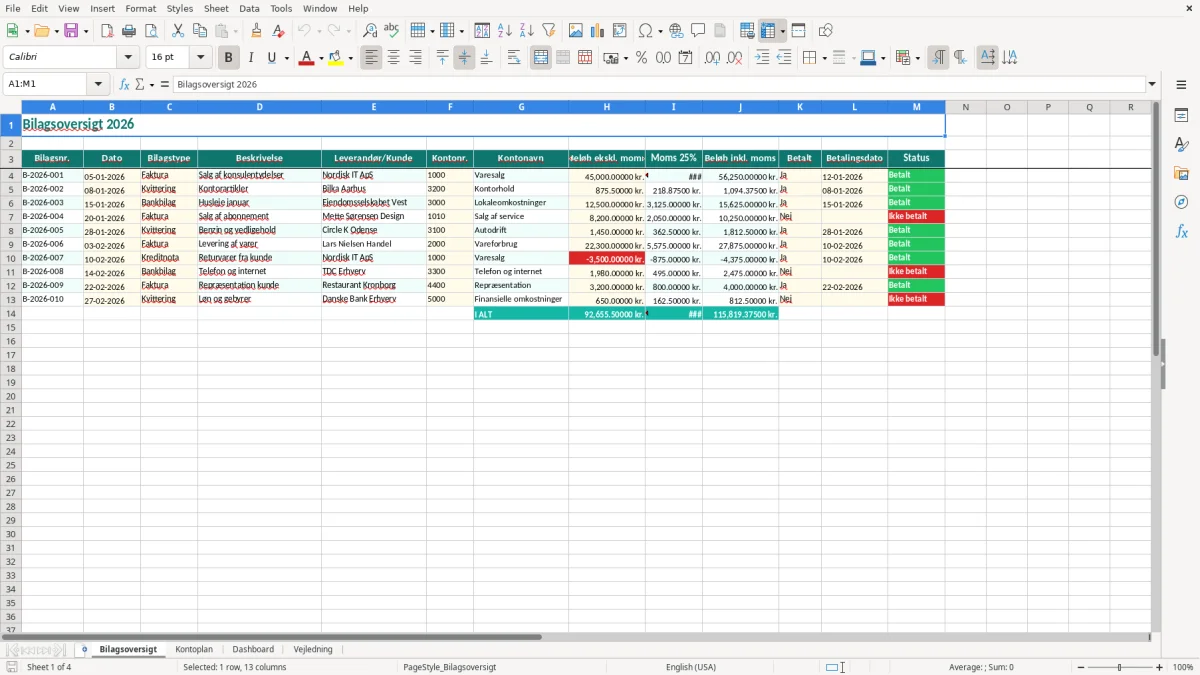Open the font color dropdown arrow

coord(320,58)
